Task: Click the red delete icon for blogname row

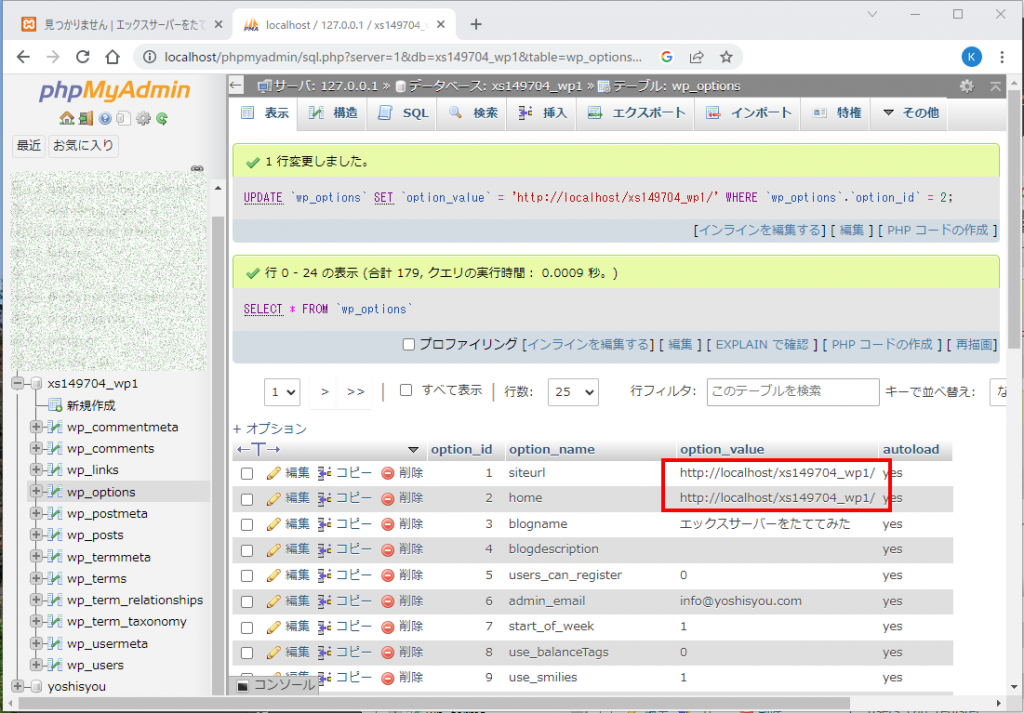Action: [388, 524]
